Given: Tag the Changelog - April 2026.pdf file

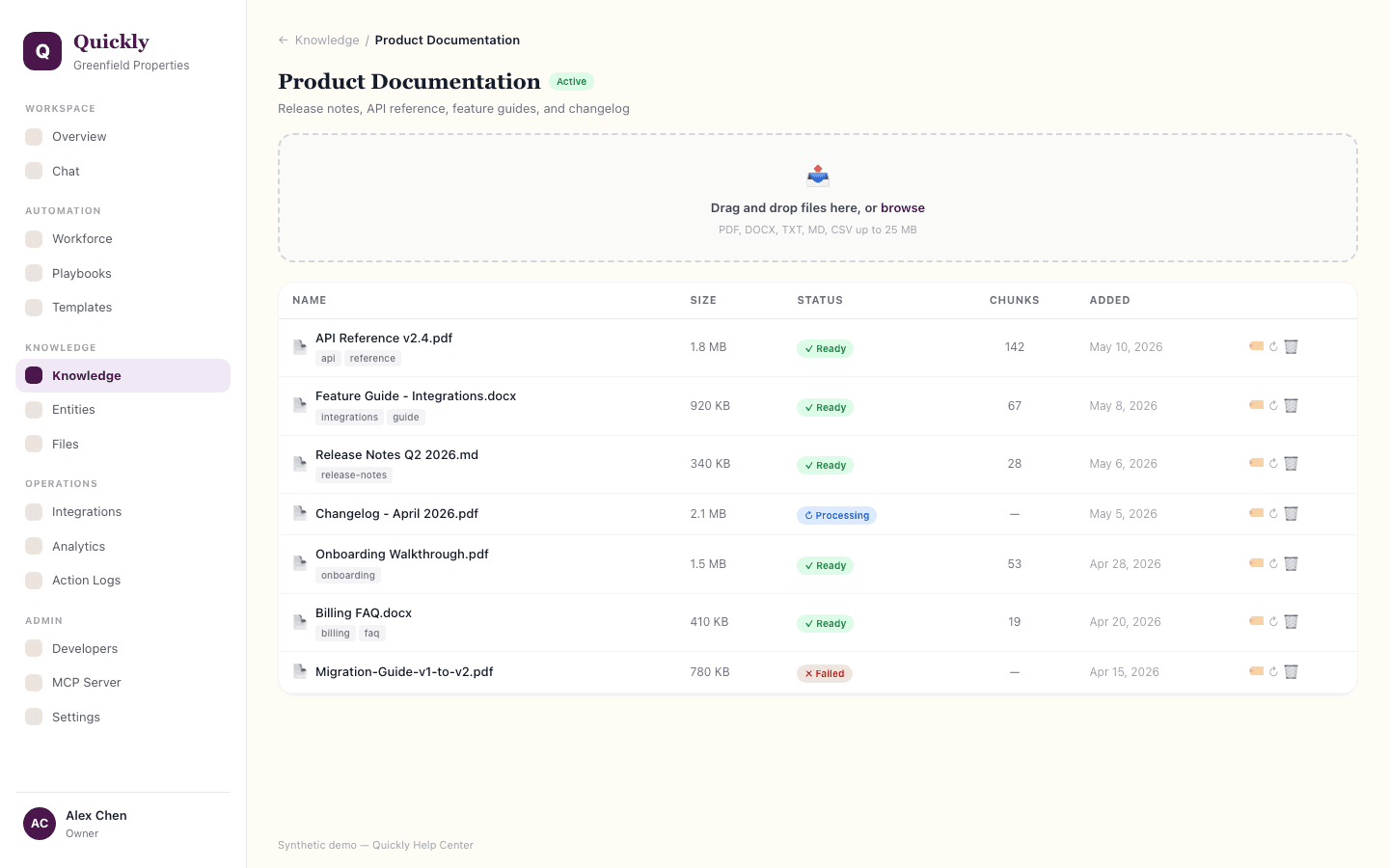Looking at the screenshot, I should [1256, 513].
